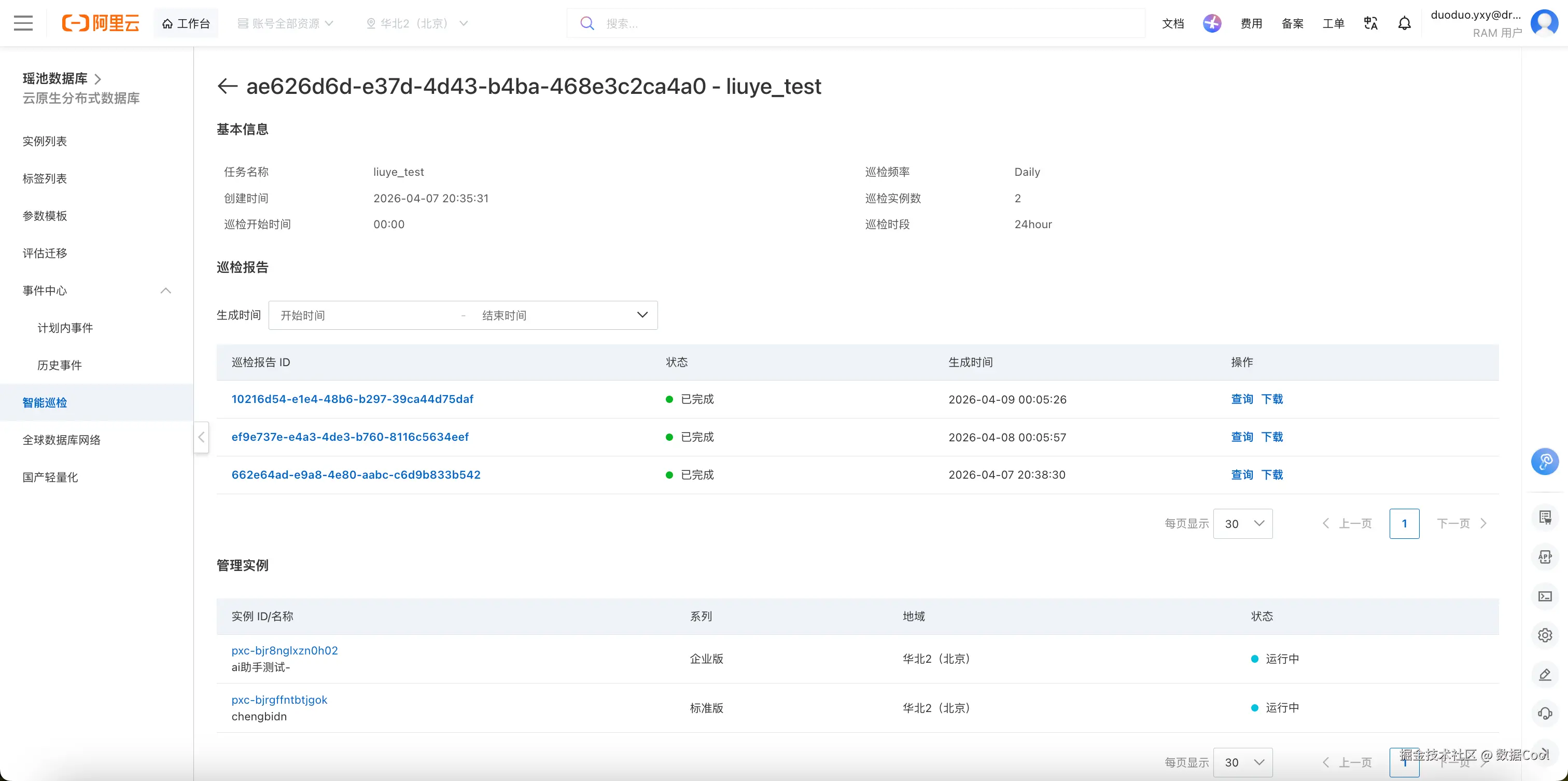
Task: Open instance pxc-bjr8nglxzn0h02 link
Action: tap(284, 650)
